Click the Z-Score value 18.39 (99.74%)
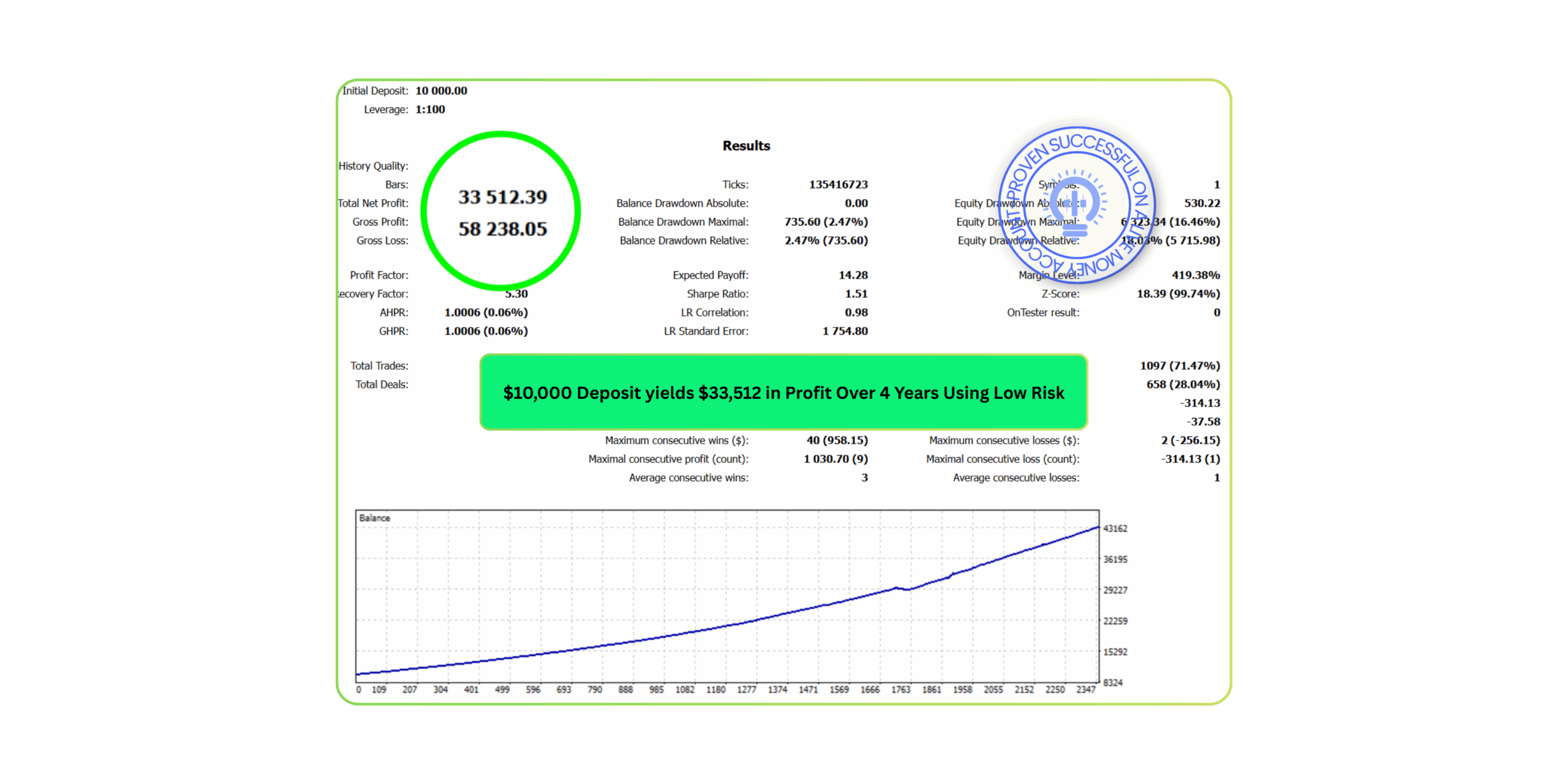The image size is (1568, 784). pos(1177,294)
